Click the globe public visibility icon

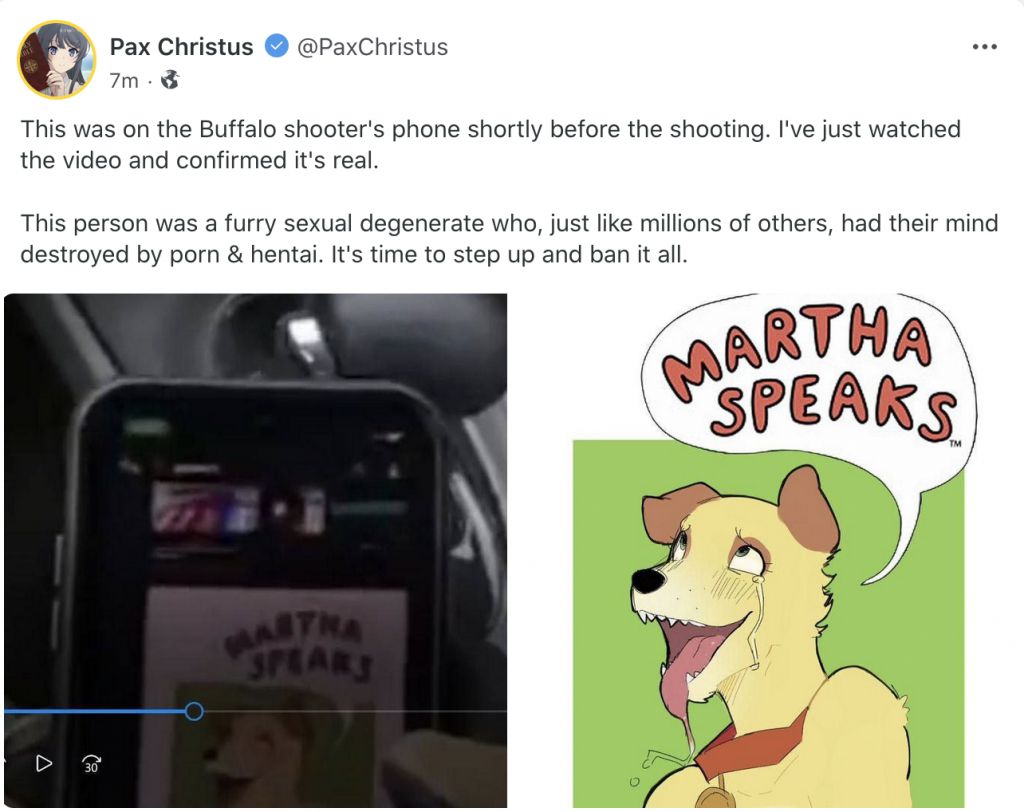point(170,80)
